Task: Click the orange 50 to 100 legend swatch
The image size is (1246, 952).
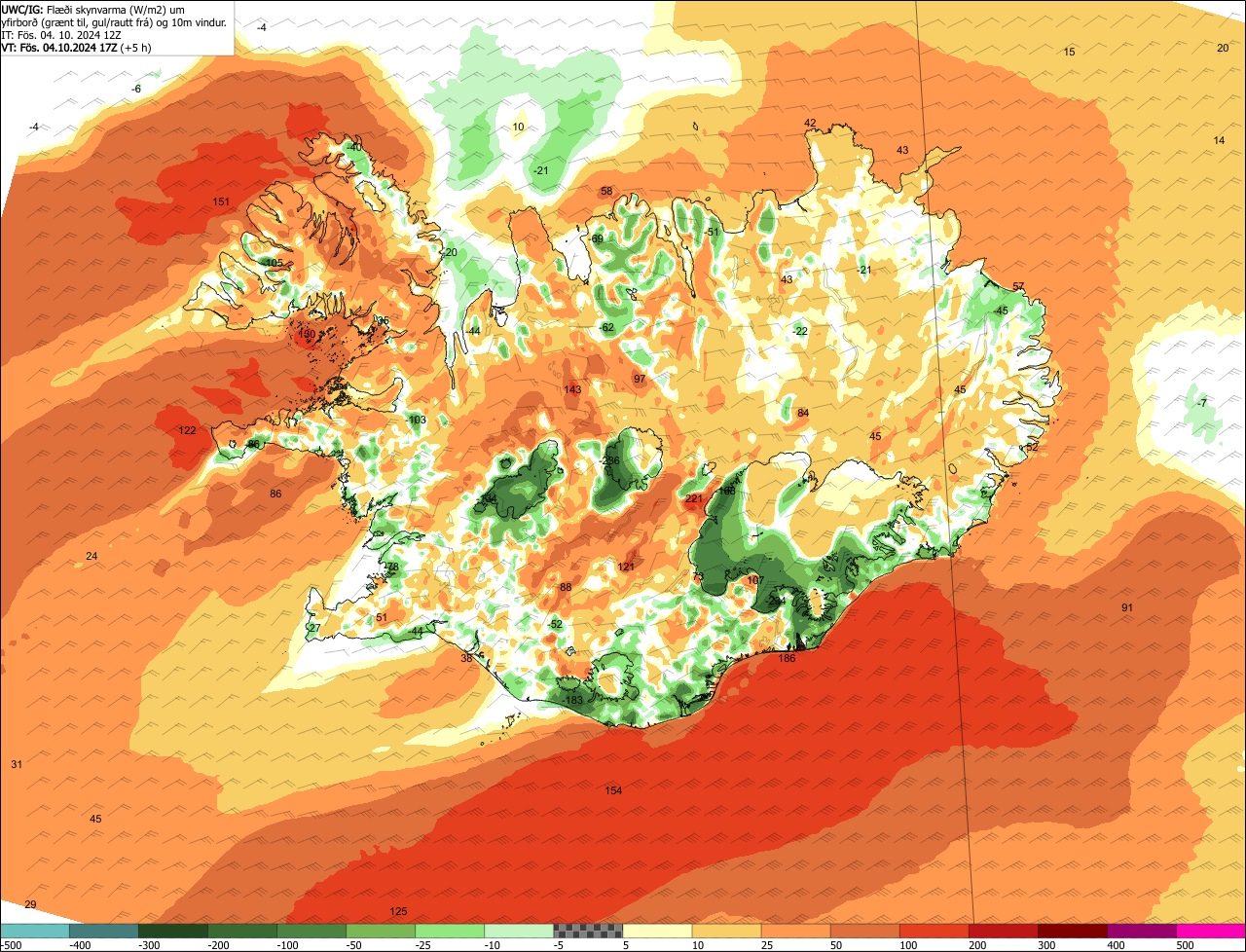Action: coord(864,931)
